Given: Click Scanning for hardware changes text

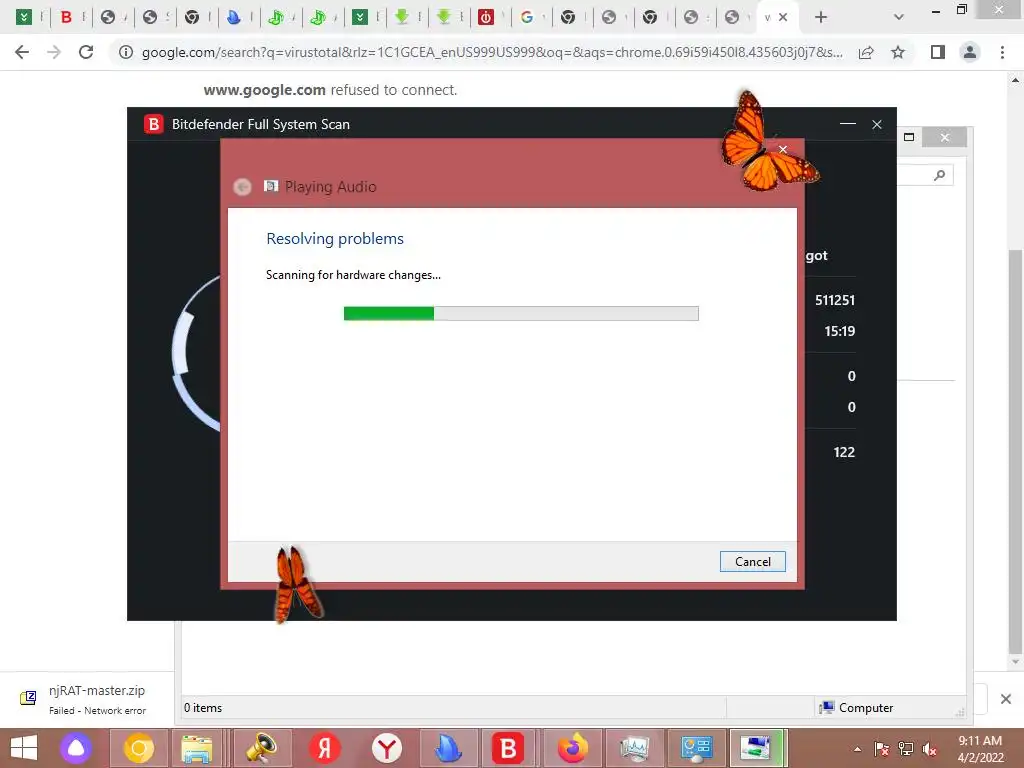Looking at the screenshot, I should [353, 275].
